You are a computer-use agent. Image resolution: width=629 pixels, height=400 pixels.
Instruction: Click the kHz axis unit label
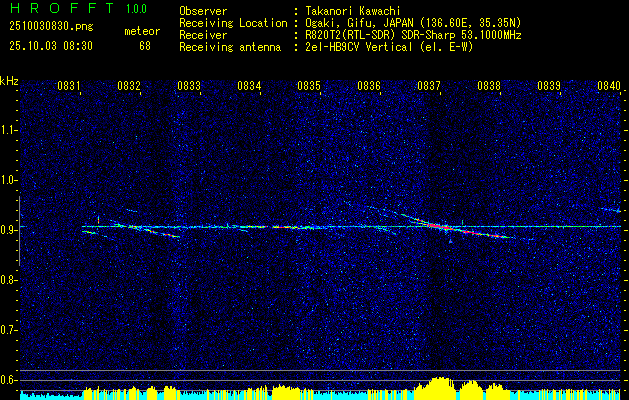(9, 81)
